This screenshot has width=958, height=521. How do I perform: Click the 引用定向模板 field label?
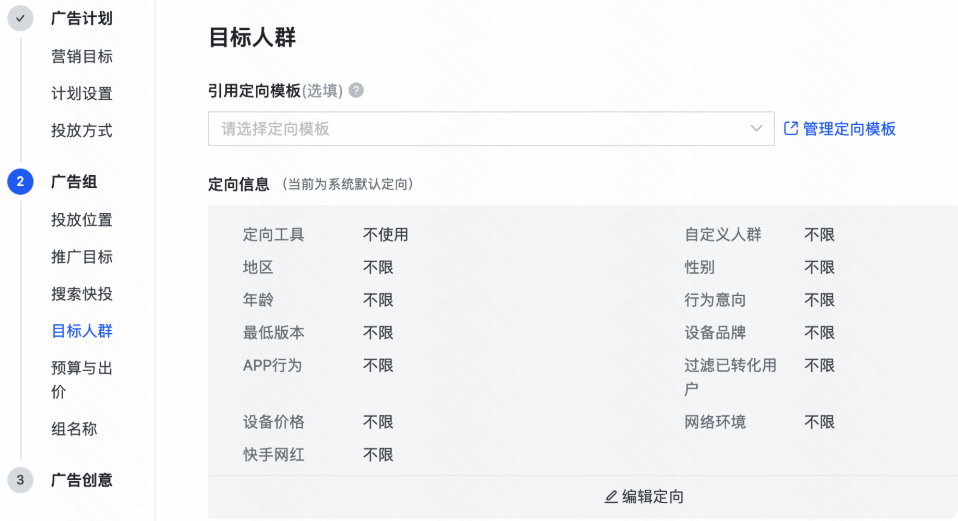[254, 90]
